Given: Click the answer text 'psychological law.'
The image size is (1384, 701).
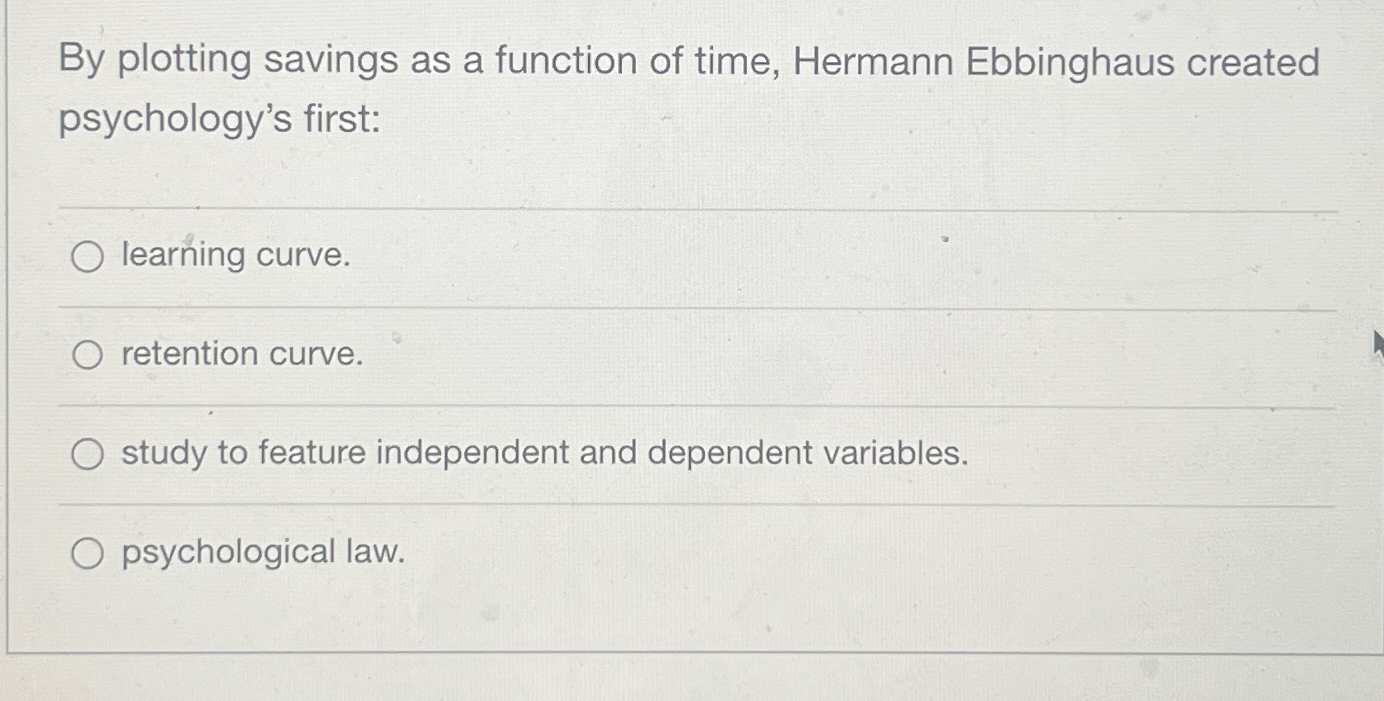Looking at the screenshot, I should pyautogui.click(x=261, y=553).
